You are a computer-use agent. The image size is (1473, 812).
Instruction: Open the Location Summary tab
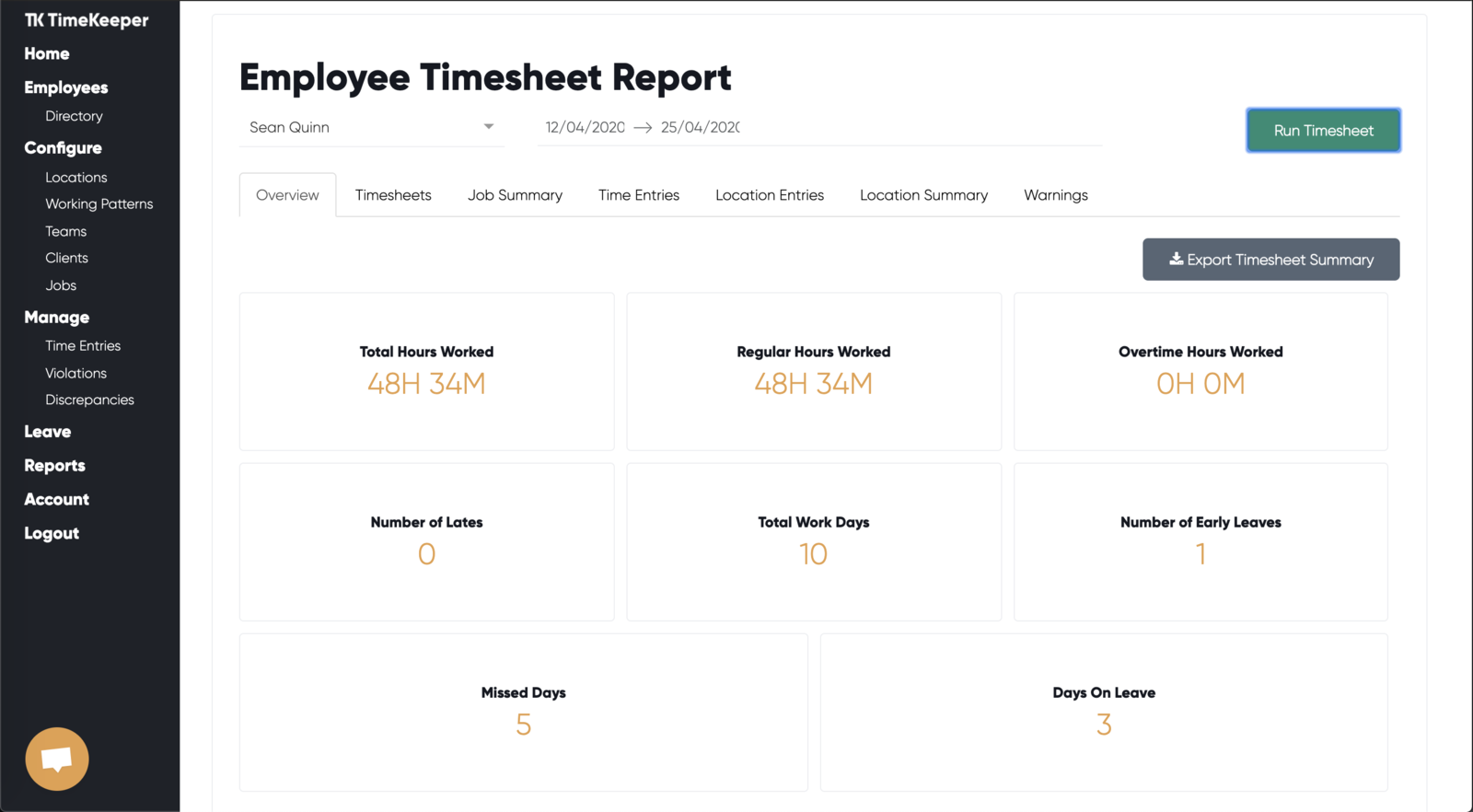pyautogui.click(x=923, y=195)
